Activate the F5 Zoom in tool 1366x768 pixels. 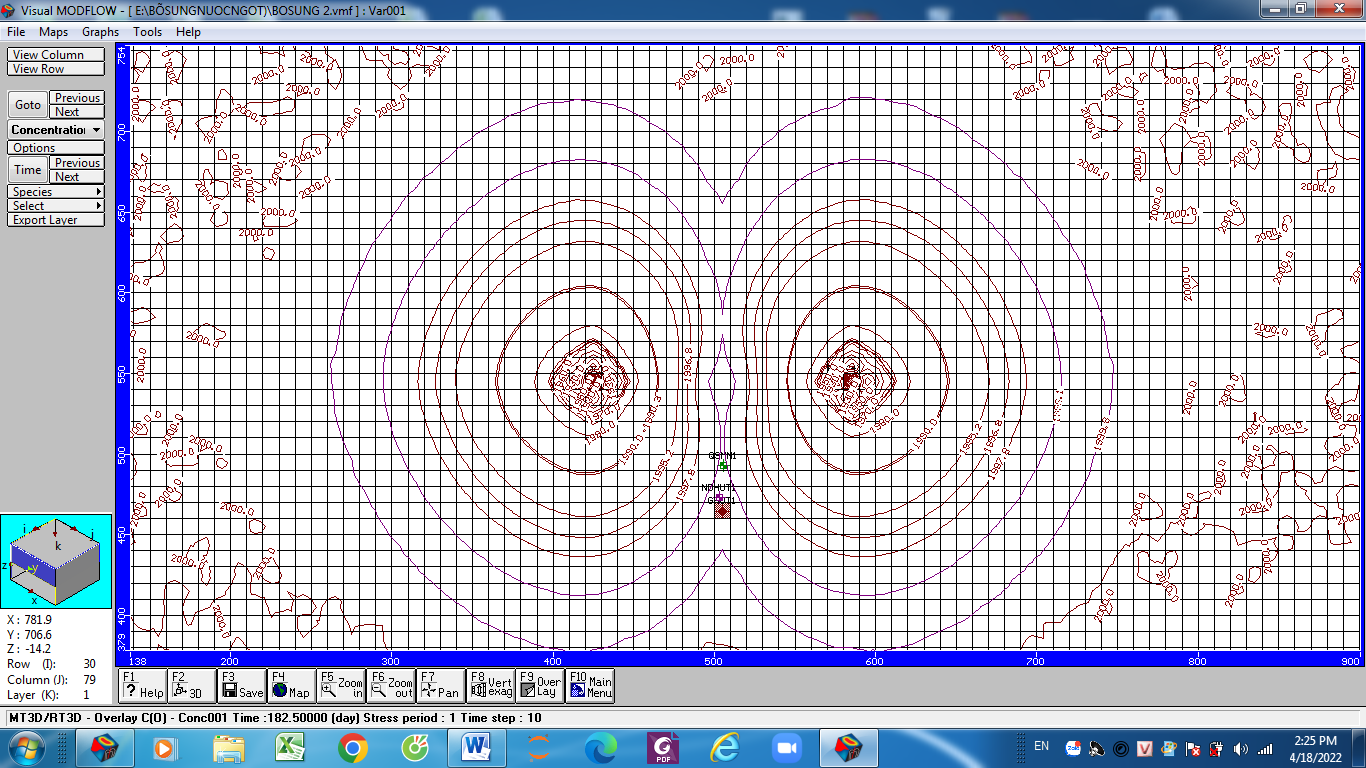pos(341,685)
